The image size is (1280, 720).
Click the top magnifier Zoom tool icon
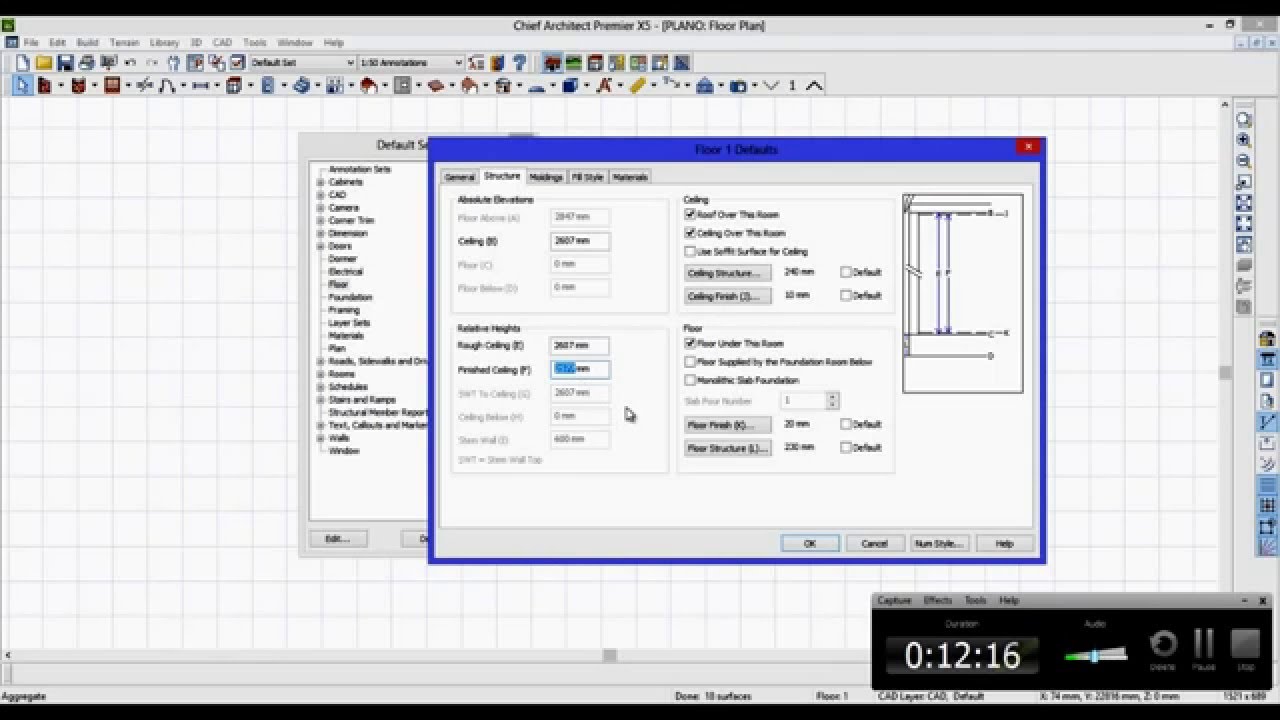point(1244,119)
